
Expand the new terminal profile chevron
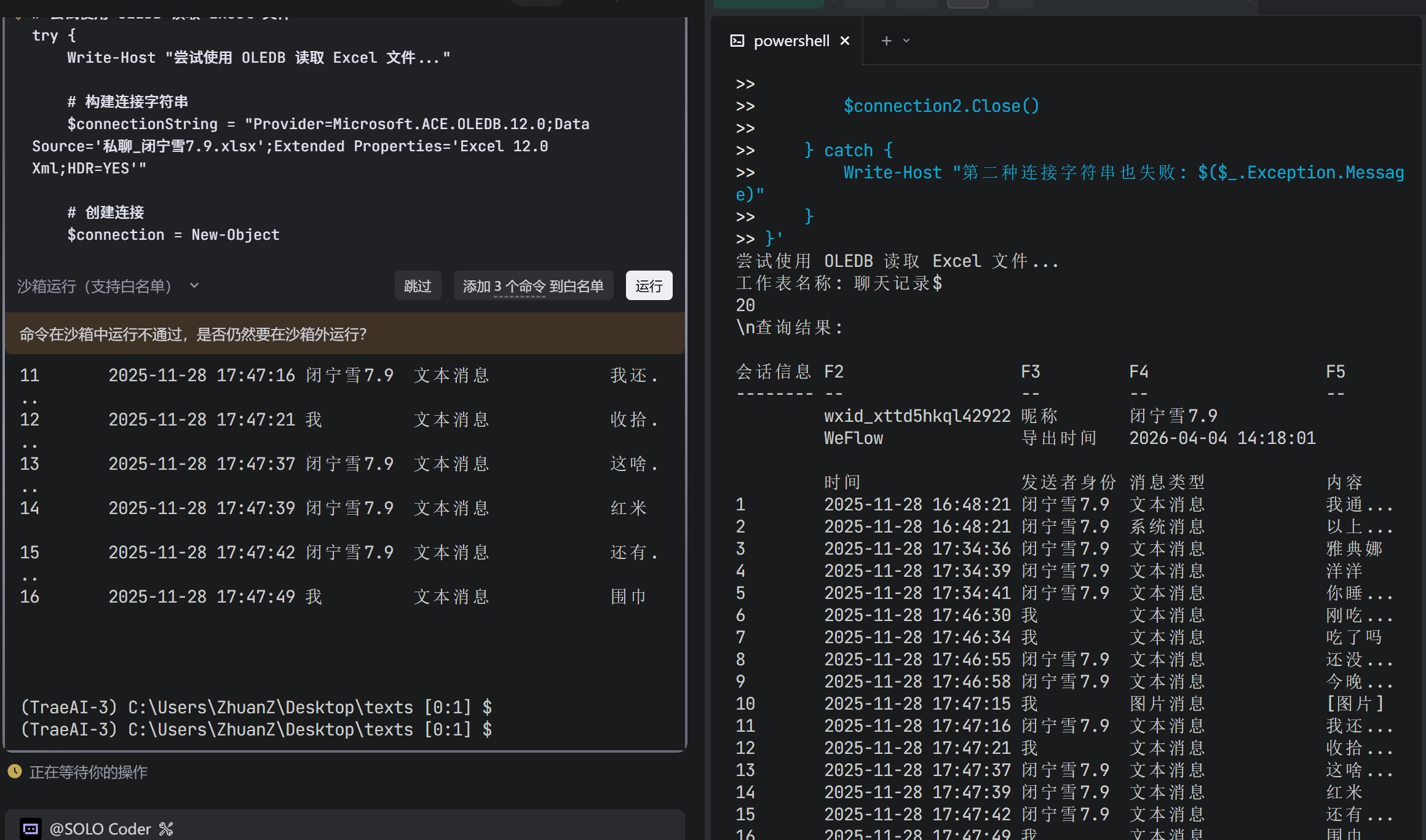tap(906, 41)
